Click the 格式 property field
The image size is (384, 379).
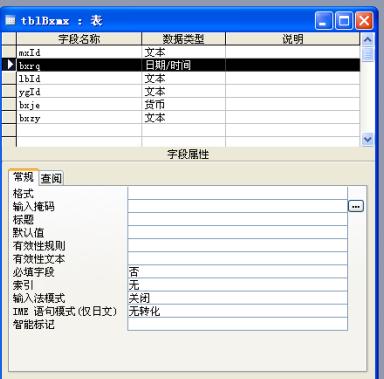[x=237, y=193]
